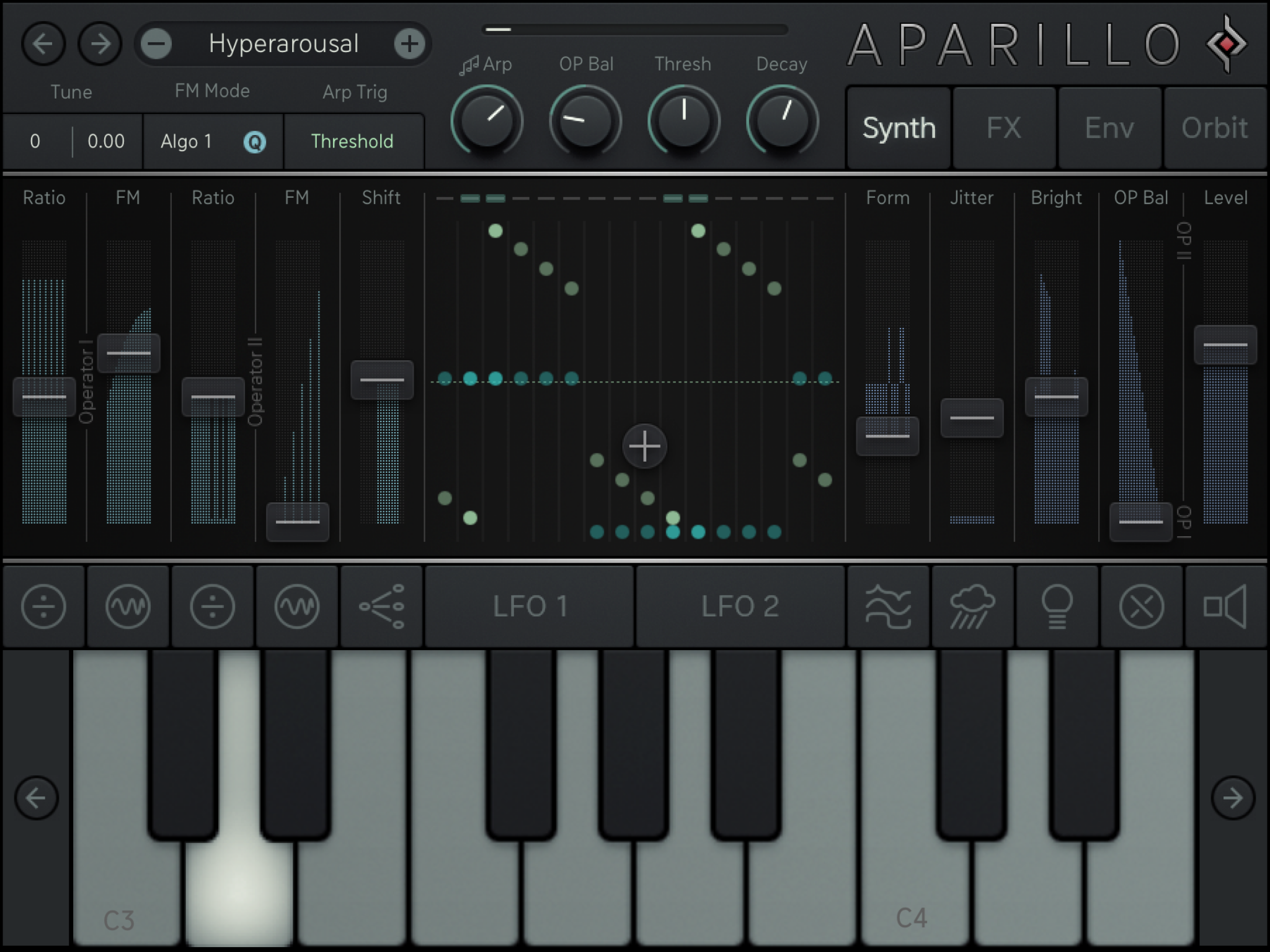Toggle the Arp note mode icon
Viewport: 1270px width, 952px height.
(469, 64)
